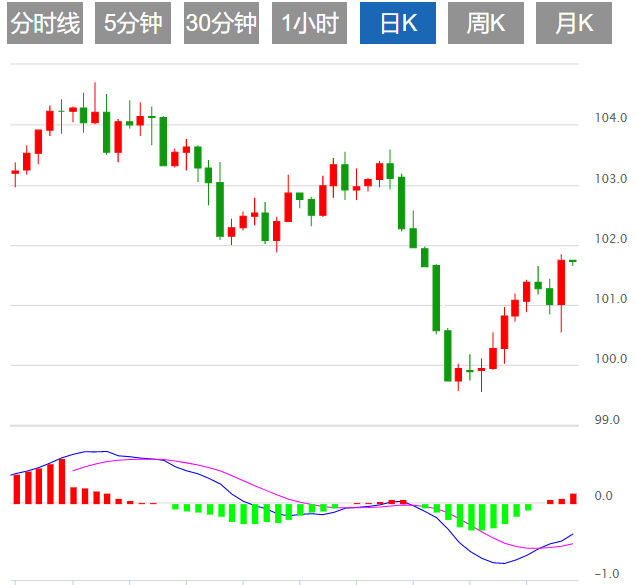Select the 5分钟 chart tab

[x=133, y=23]
